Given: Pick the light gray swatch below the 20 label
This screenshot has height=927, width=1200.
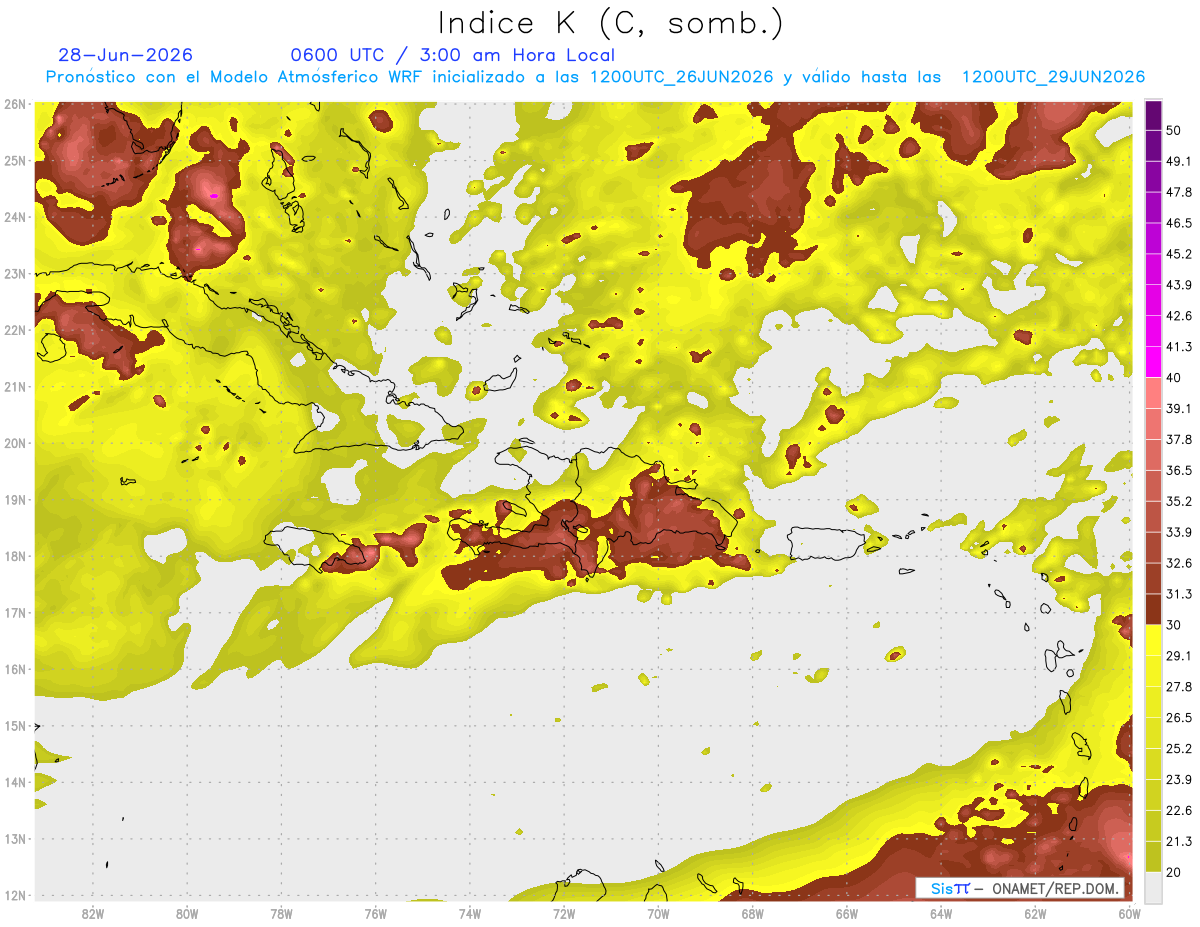Looking at the screenshot, I should pos(1153,887).
